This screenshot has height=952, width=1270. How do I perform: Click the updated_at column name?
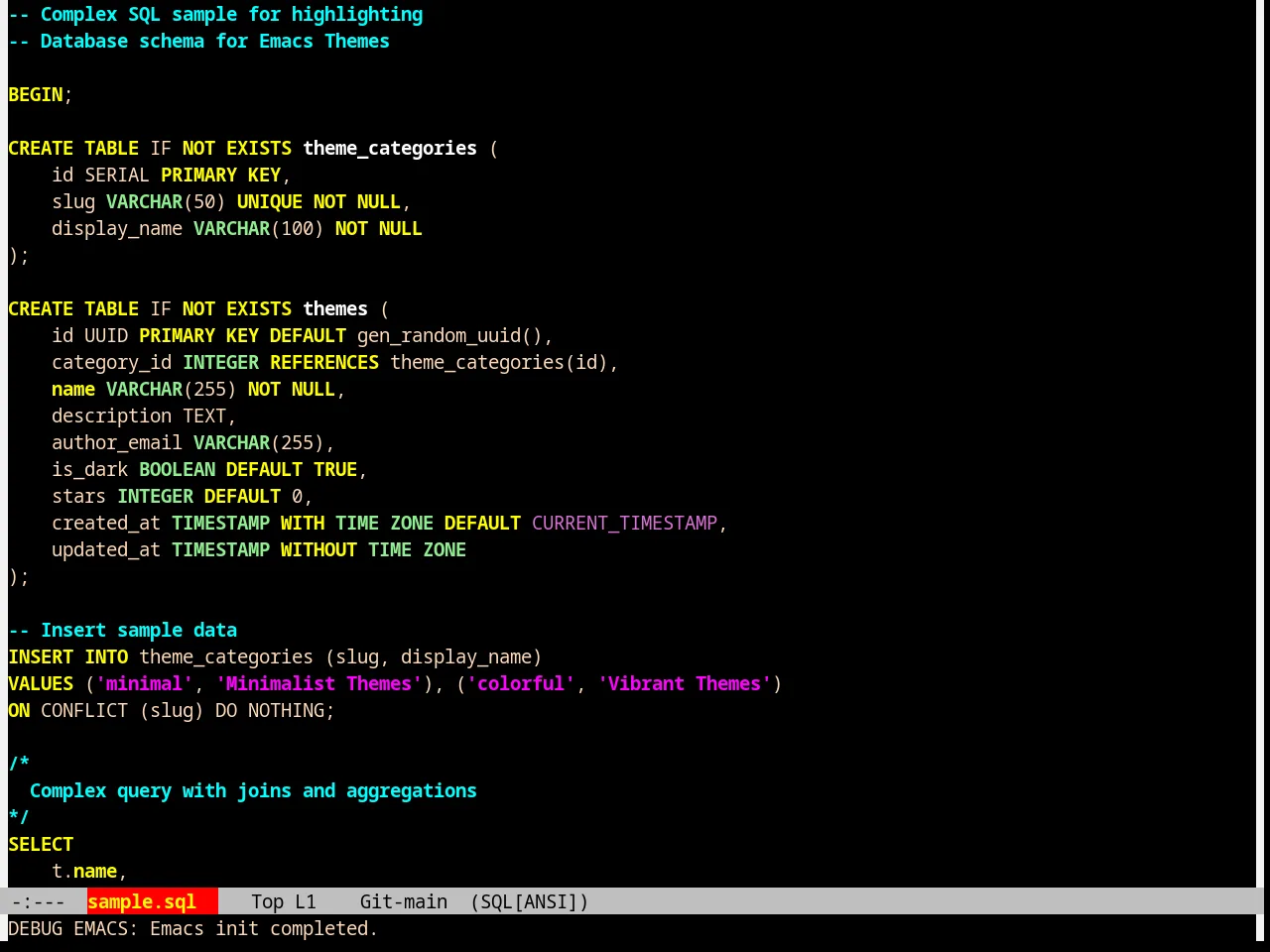pos(106,549)
